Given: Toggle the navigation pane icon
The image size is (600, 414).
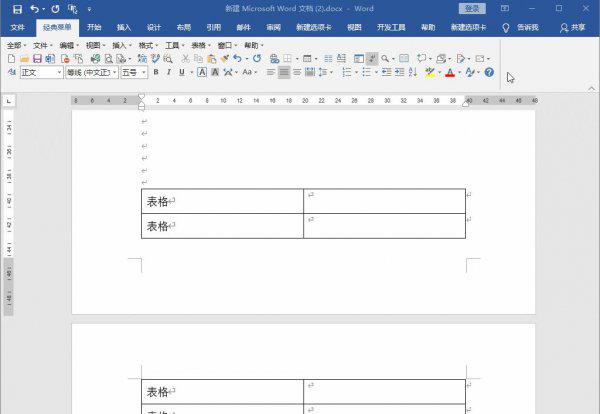Looking at the screenshot, I should click(359, 59).
